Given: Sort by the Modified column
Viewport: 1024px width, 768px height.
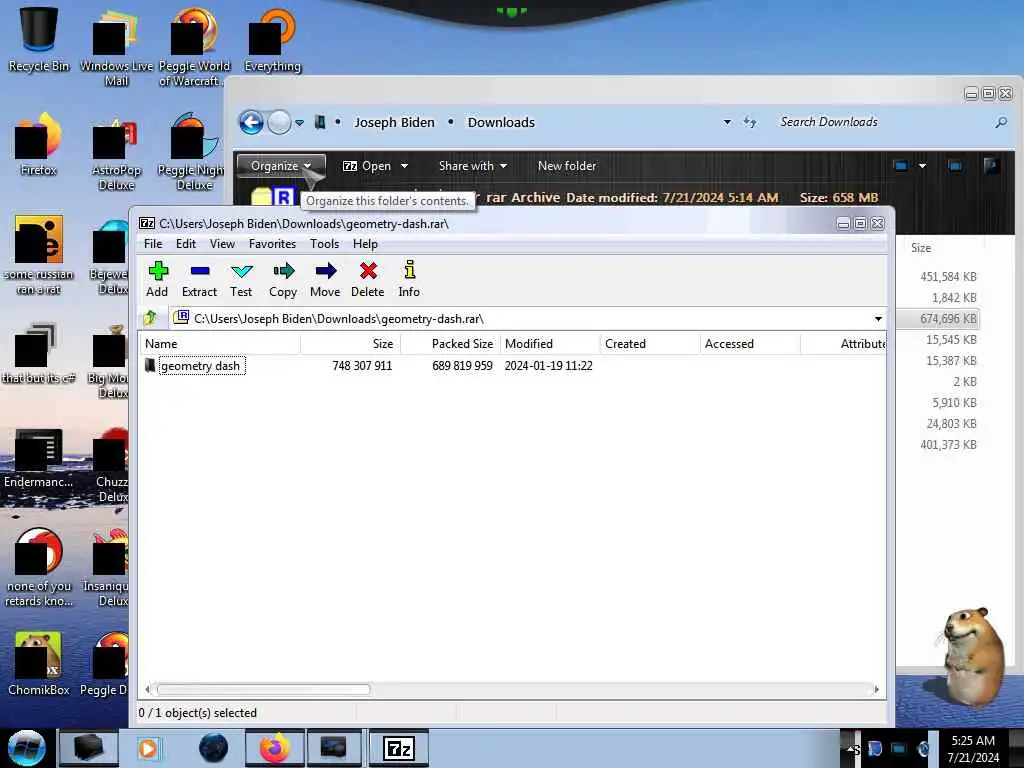Looking at the screenshot, I should (551, 344).
